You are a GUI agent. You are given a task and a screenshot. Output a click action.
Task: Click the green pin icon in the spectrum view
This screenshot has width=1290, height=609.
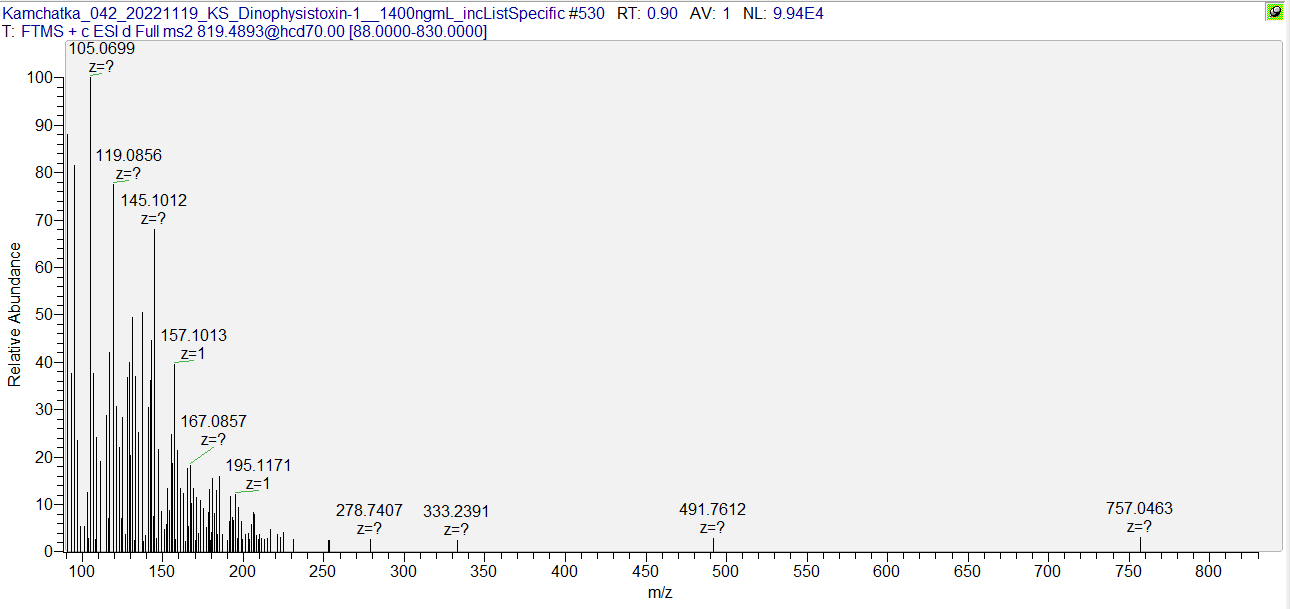click(x=1274, y=12)
